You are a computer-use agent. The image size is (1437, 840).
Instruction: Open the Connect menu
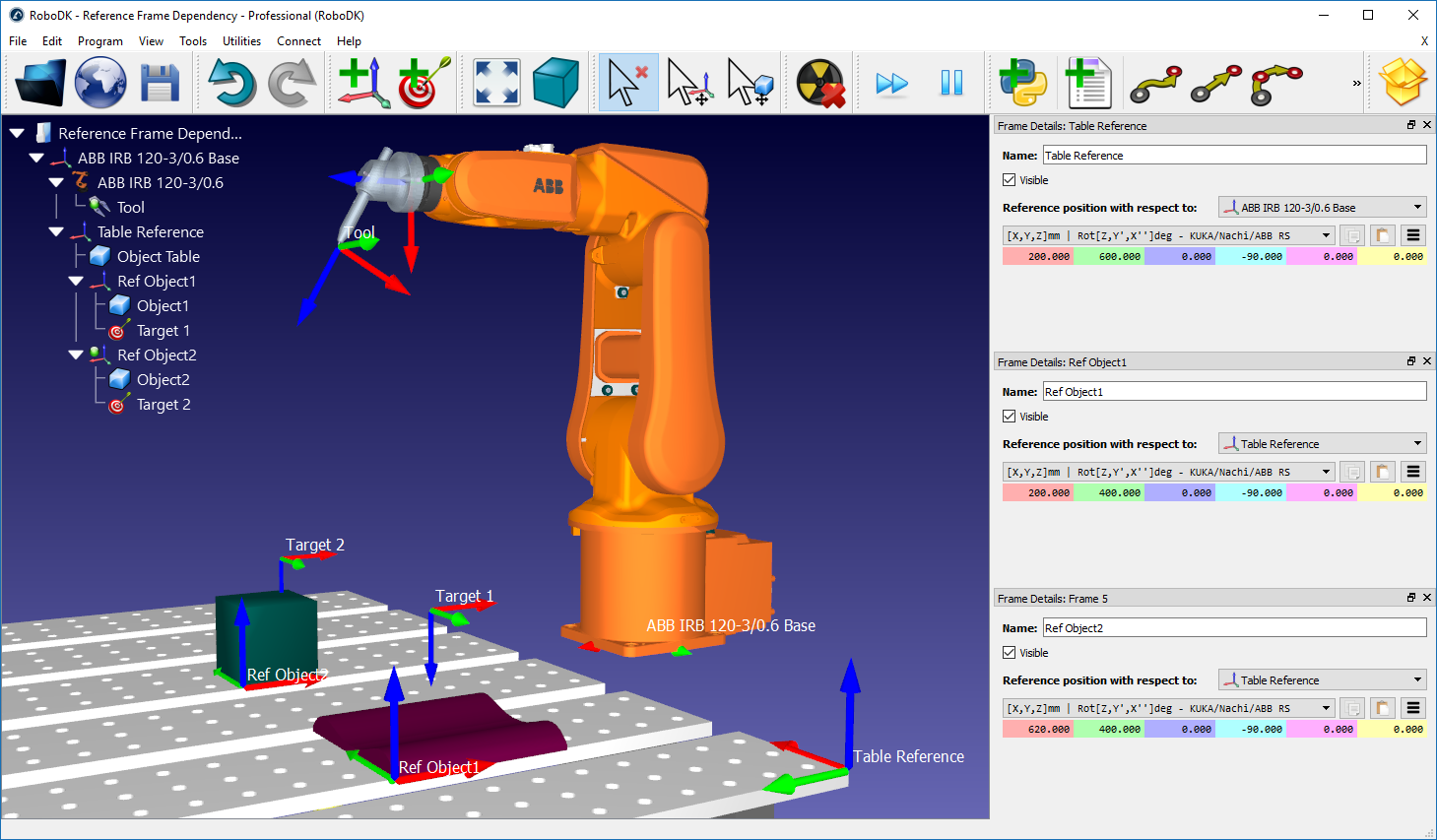(x=298, y=40)
